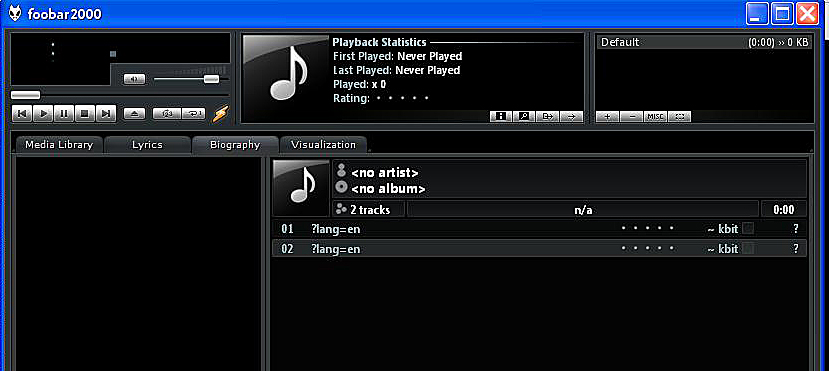This screenshot has height=371, width=829.
Task: Click the tracks count dots icon
Action: pyautogui.click(x=341, y=209)
